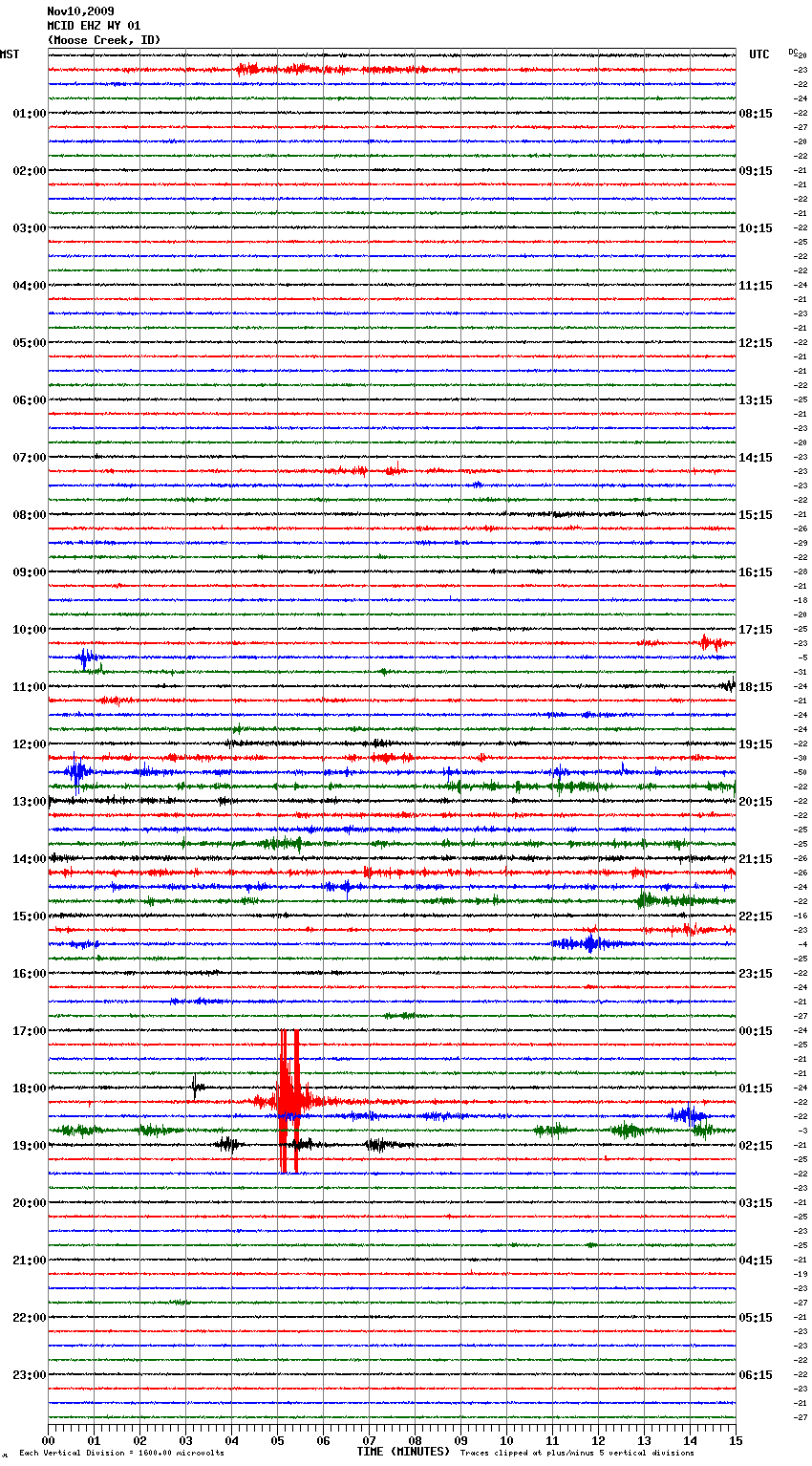Select the 01:00 MST row label
The image size is (812, 1466).
pyautogui.click(x=29, y=114)
